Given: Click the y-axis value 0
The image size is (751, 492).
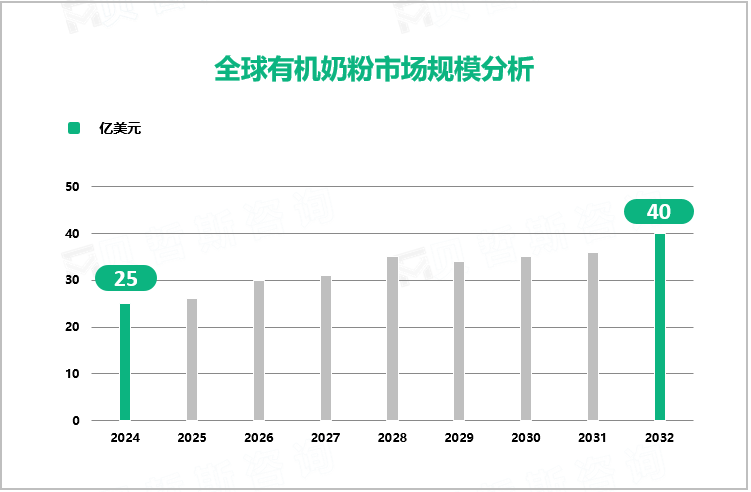Looking at the screenshot, I should [x=76, y=421].
